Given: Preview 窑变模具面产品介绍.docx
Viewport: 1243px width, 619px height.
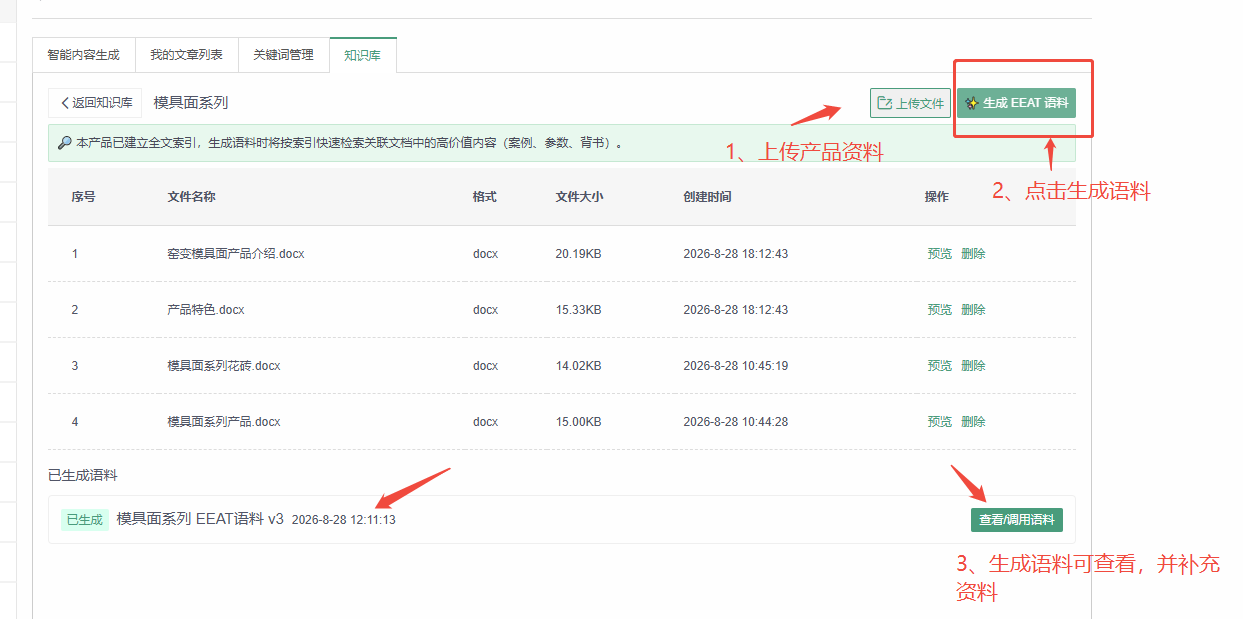Looking at the screenshot, I should coord(940,254).
